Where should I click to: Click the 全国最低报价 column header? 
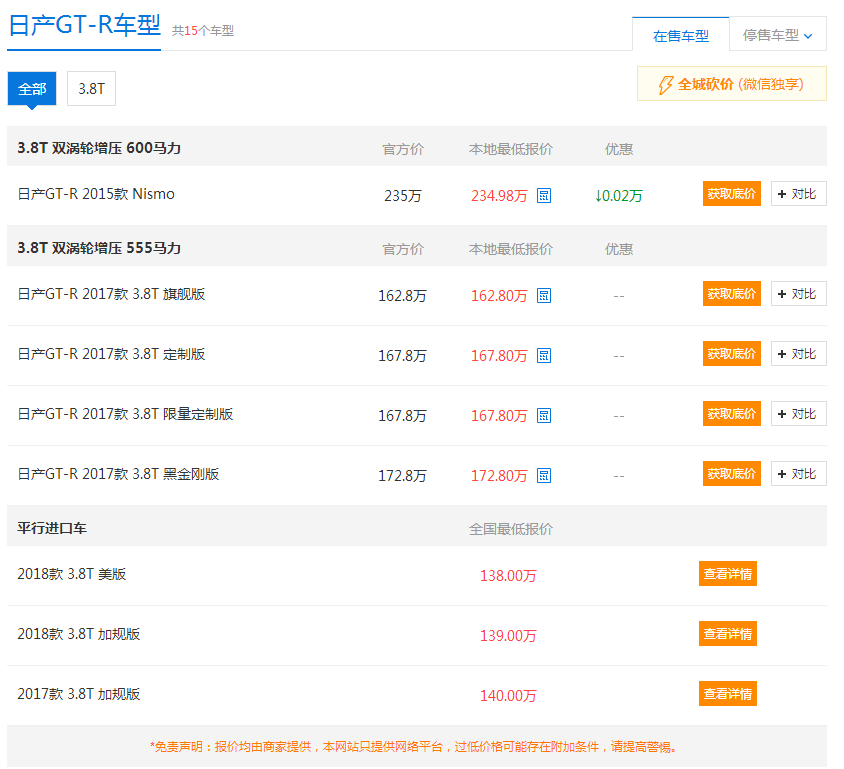point(511,529)
